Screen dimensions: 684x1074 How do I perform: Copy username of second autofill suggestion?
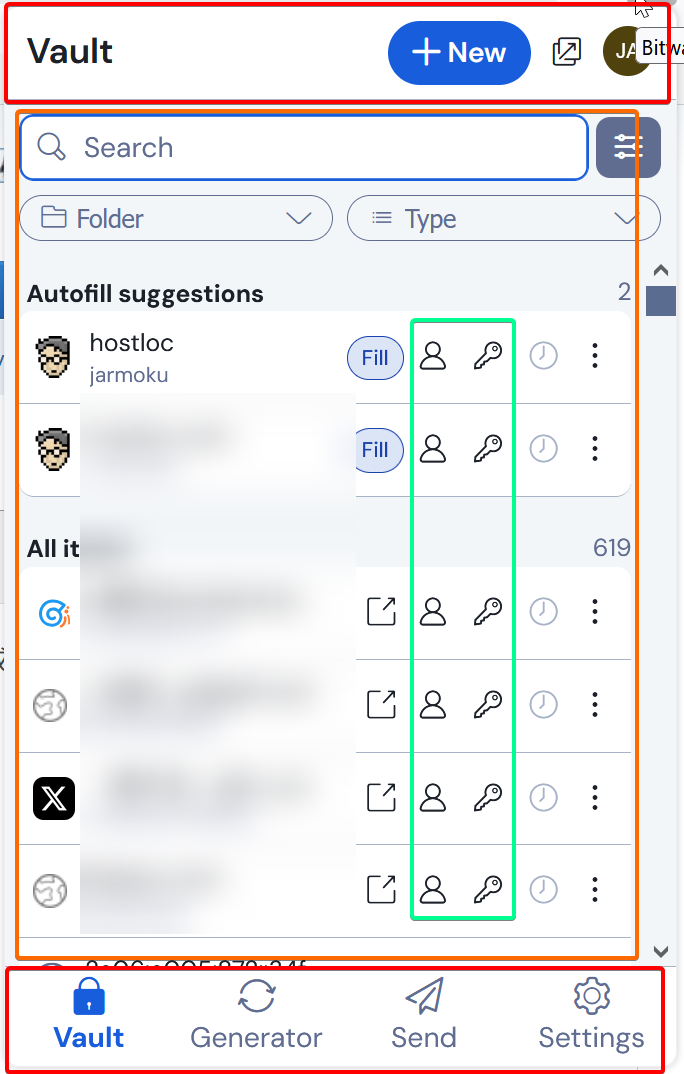[x=433, y=449]
